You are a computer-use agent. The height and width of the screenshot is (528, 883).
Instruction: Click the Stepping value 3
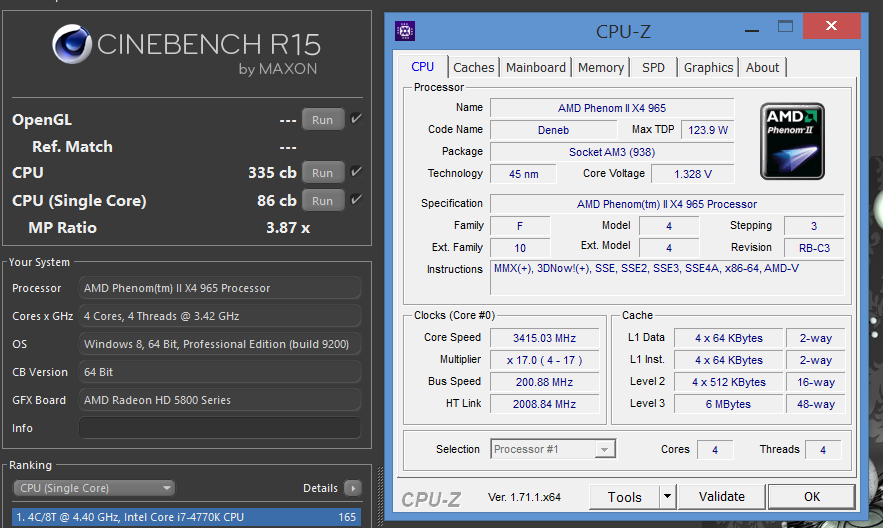point(814,226)
